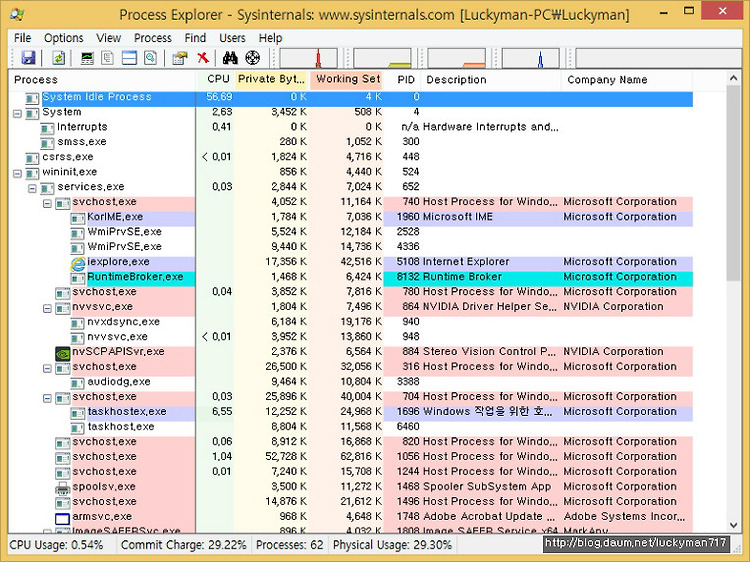Image resolution: width=750 pixels, height=562 pixels.
Task: Open the System Information graph icon
Action: click(x=87, y=58)
